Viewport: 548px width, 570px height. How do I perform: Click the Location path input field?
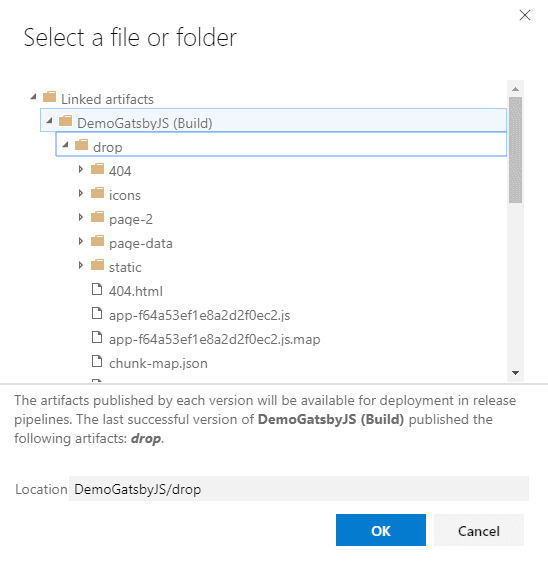pyautogui.click(x=299, y=489)
